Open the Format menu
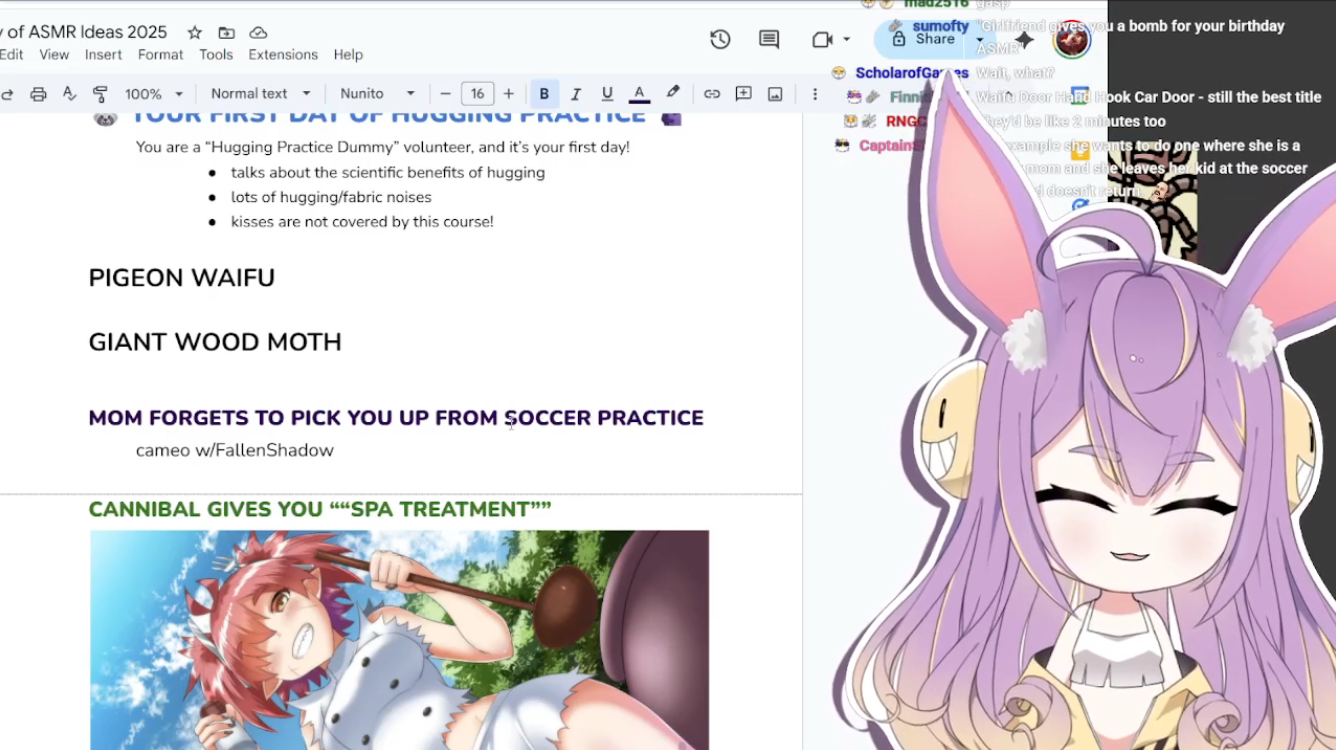Screen dimensions: 1336x750 [161, 55]
